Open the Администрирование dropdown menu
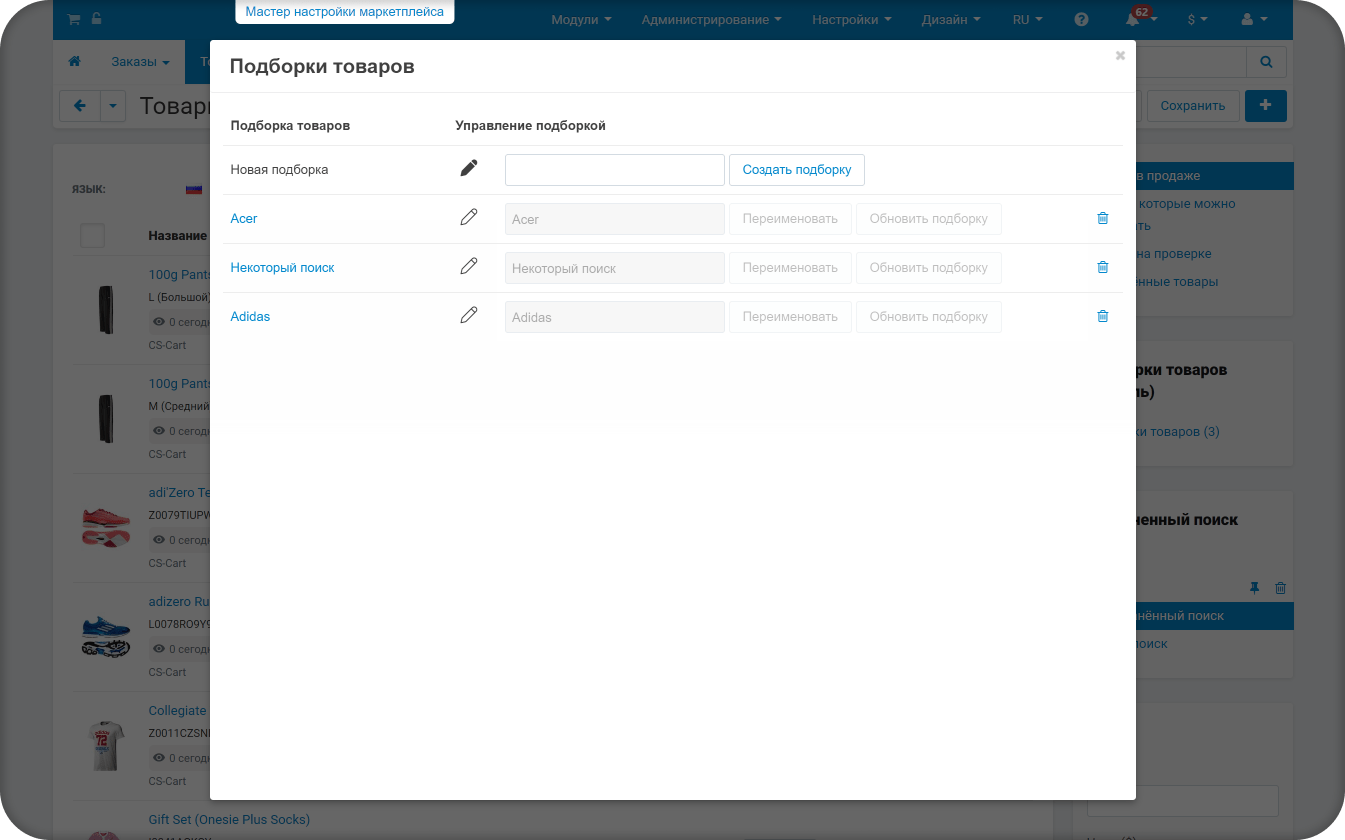Viewport: 1345px width, 840px height. tap(711, 20)
